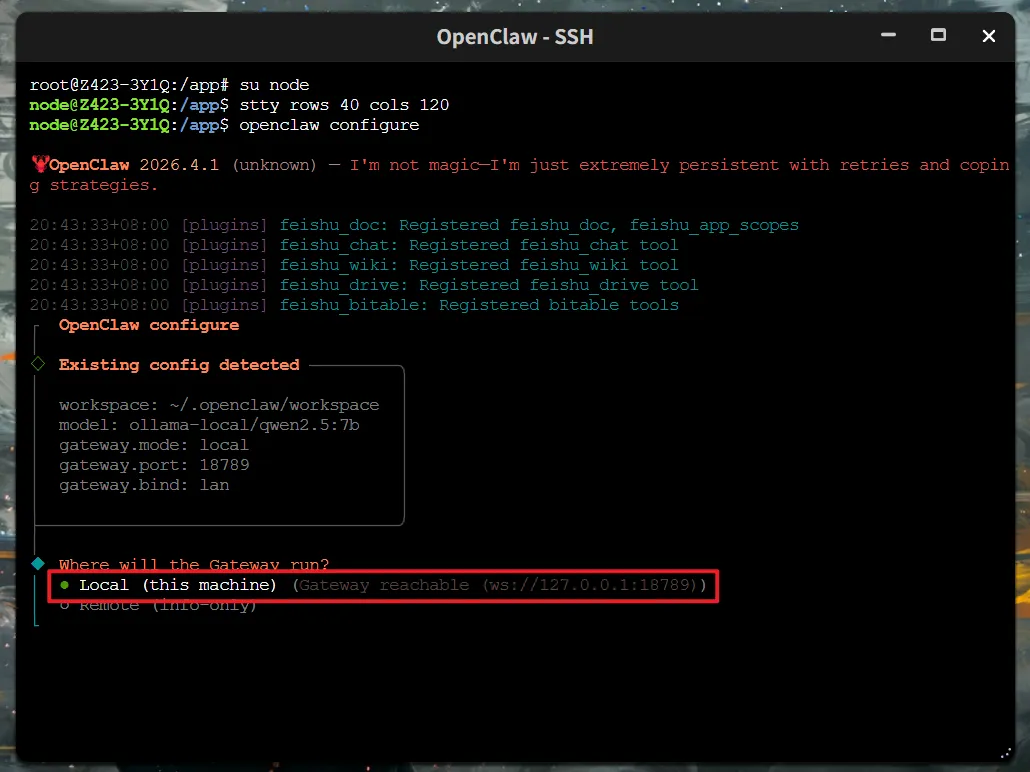Screen dimensions: 1030x772
Task: Click the 'model: ollama-local/qwen2.5:7b' line
Action: 209,425
